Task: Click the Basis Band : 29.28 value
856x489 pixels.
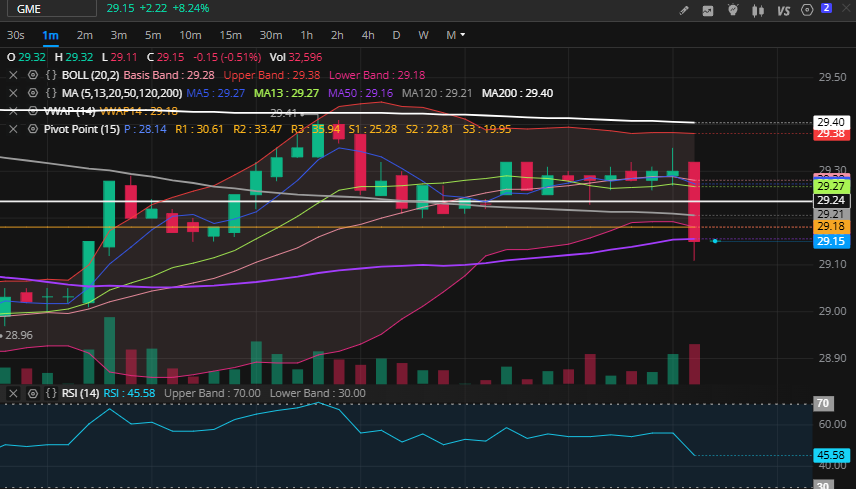Action: [x=169, y=75]
